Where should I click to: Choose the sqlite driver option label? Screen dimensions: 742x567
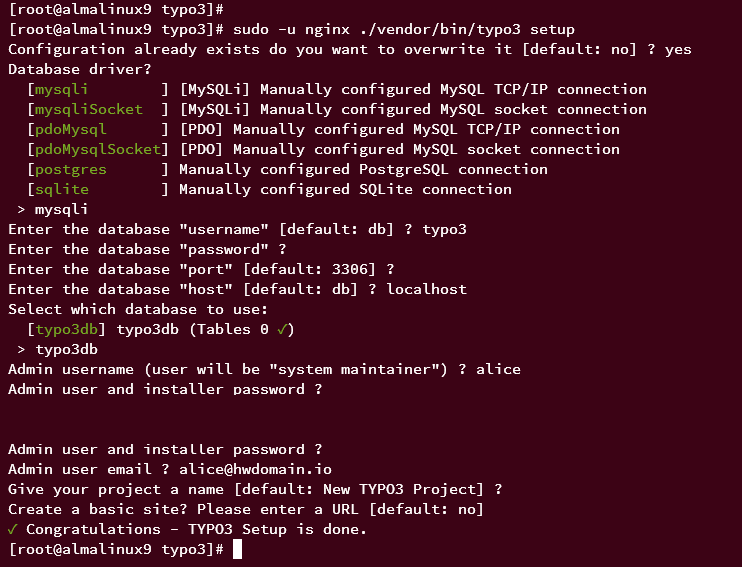[62, 189]
